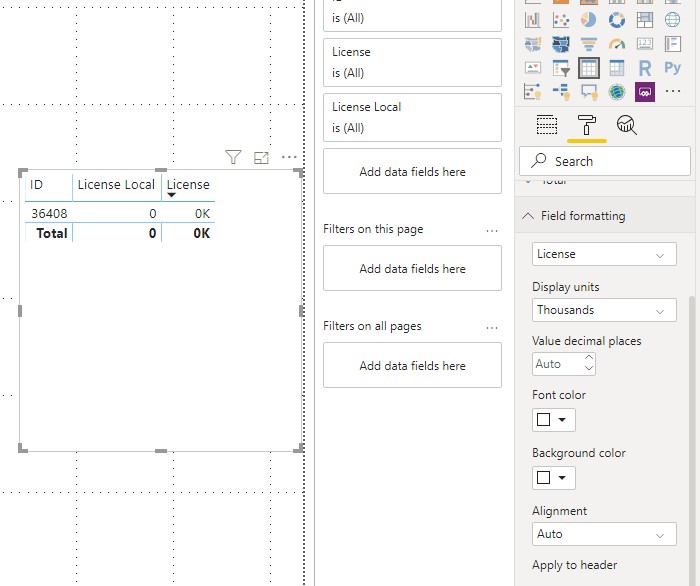Click the Total row label

(x=52, y=233)
